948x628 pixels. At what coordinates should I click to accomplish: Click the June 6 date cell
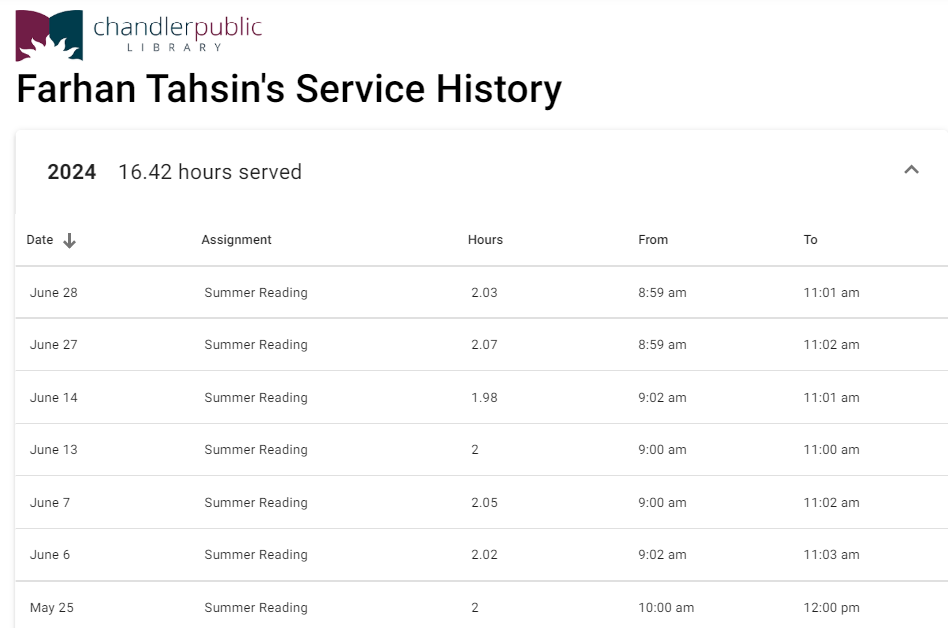50,555
